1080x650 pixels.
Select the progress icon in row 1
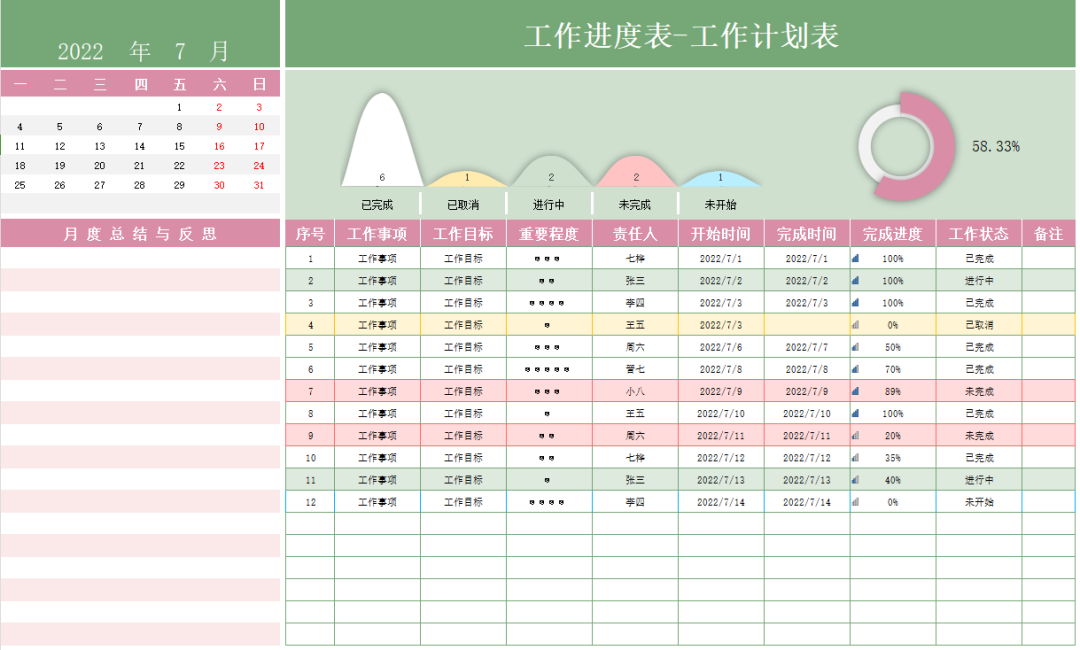[x=855, y=259]
